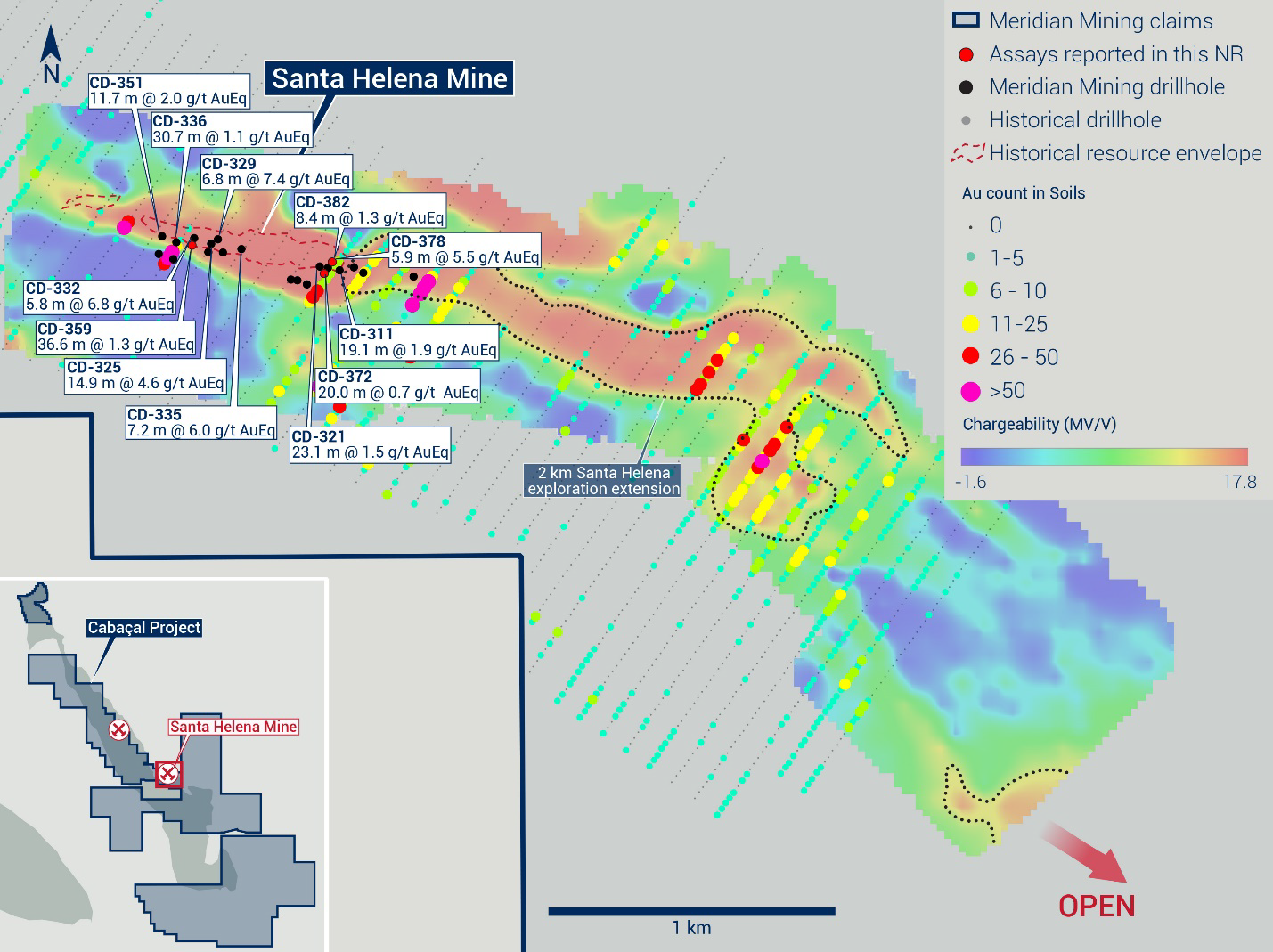Viewport: 1273px width, 952px height.
Task: Click the green 6 - 10 legend dot
Action: [x=971, y=291]
